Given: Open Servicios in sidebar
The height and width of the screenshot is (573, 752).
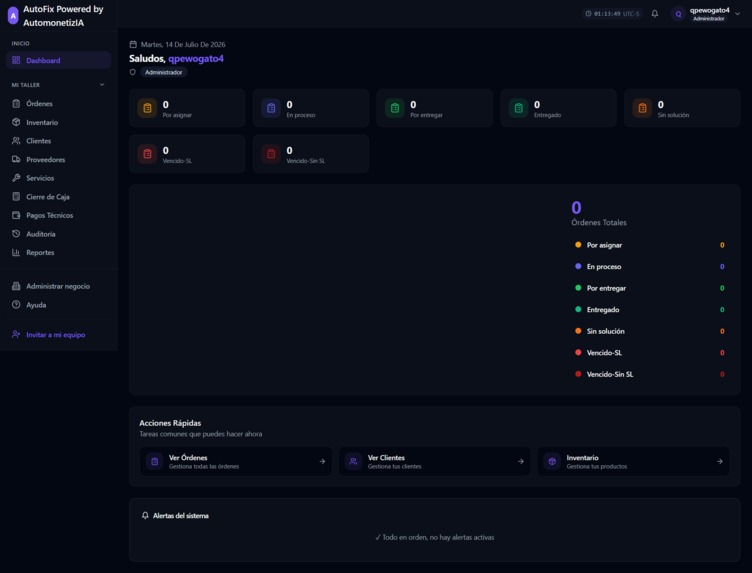Looking at the screenshot, I should pos(59,178).
